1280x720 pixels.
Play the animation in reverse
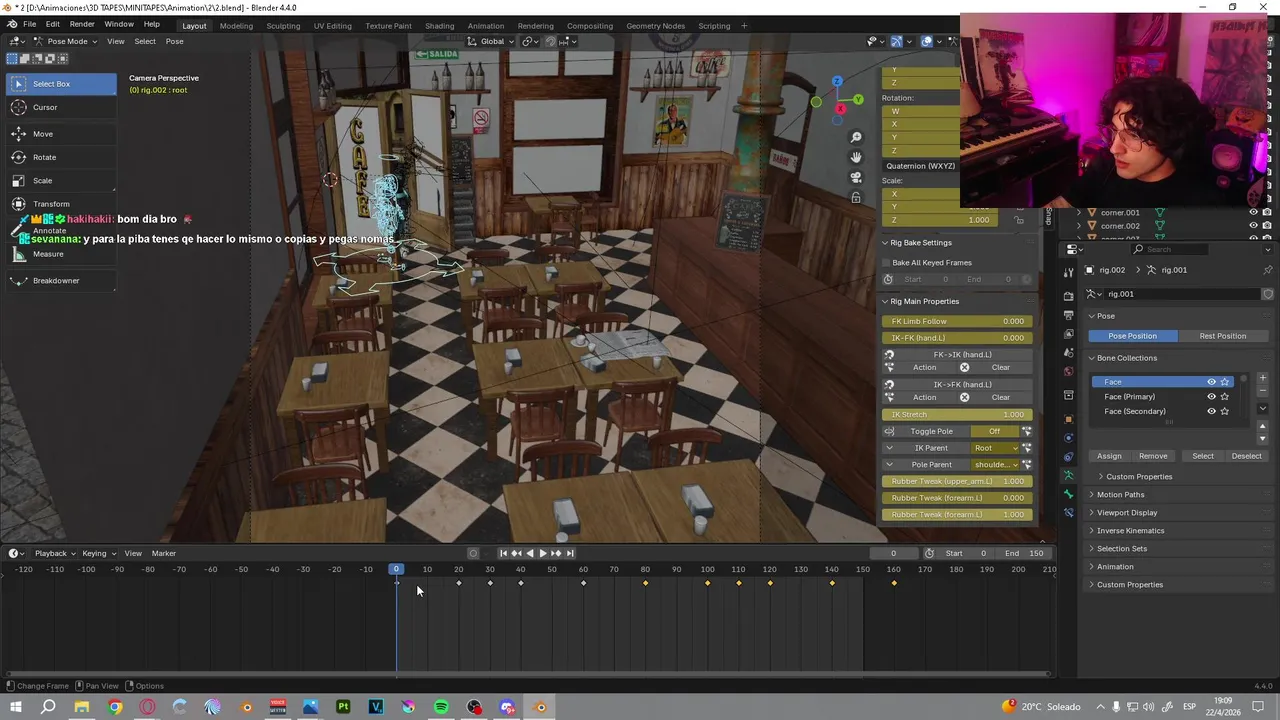tap(530, 553)
